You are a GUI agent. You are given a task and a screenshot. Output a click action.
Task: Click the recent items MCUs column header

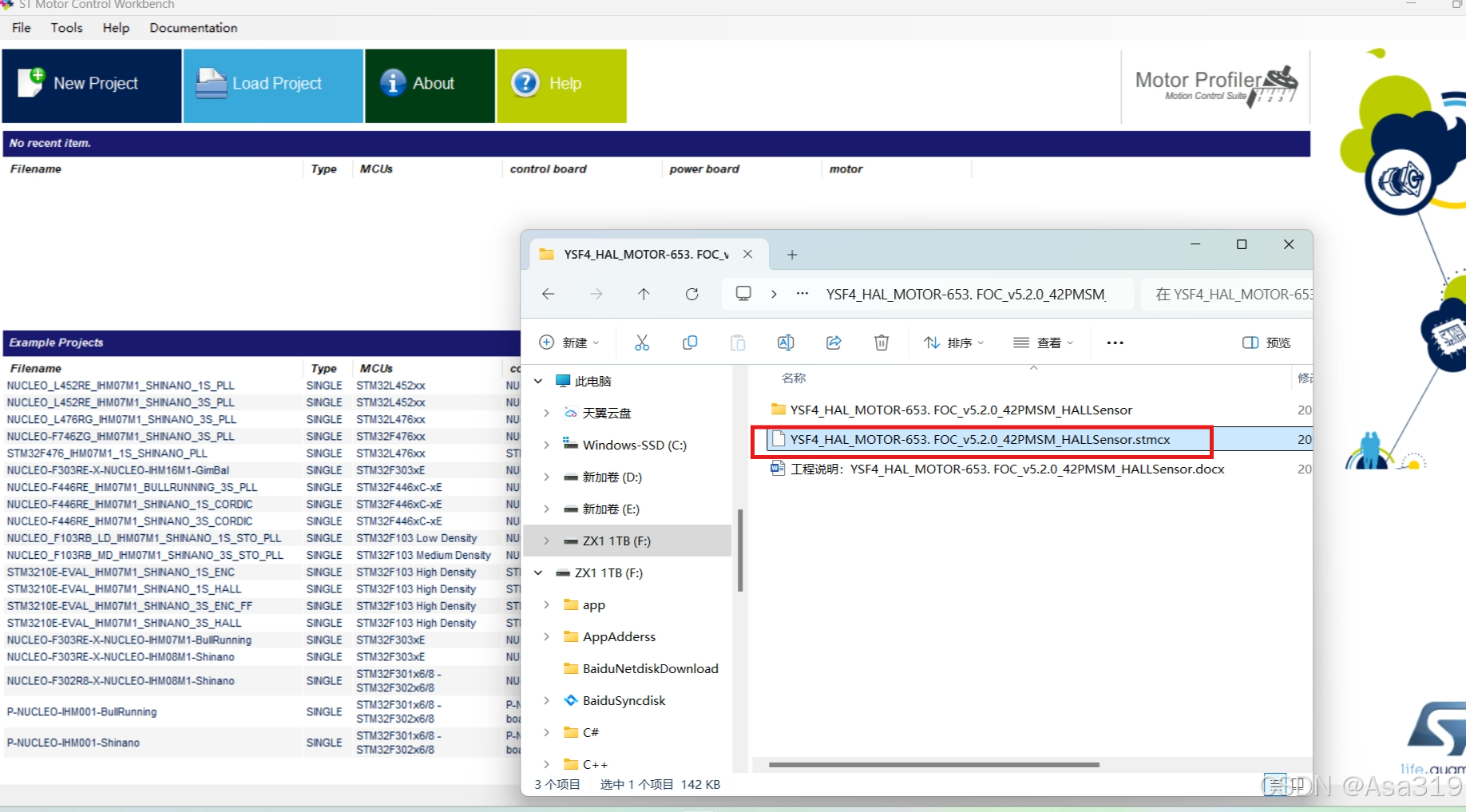click(376, 168)
